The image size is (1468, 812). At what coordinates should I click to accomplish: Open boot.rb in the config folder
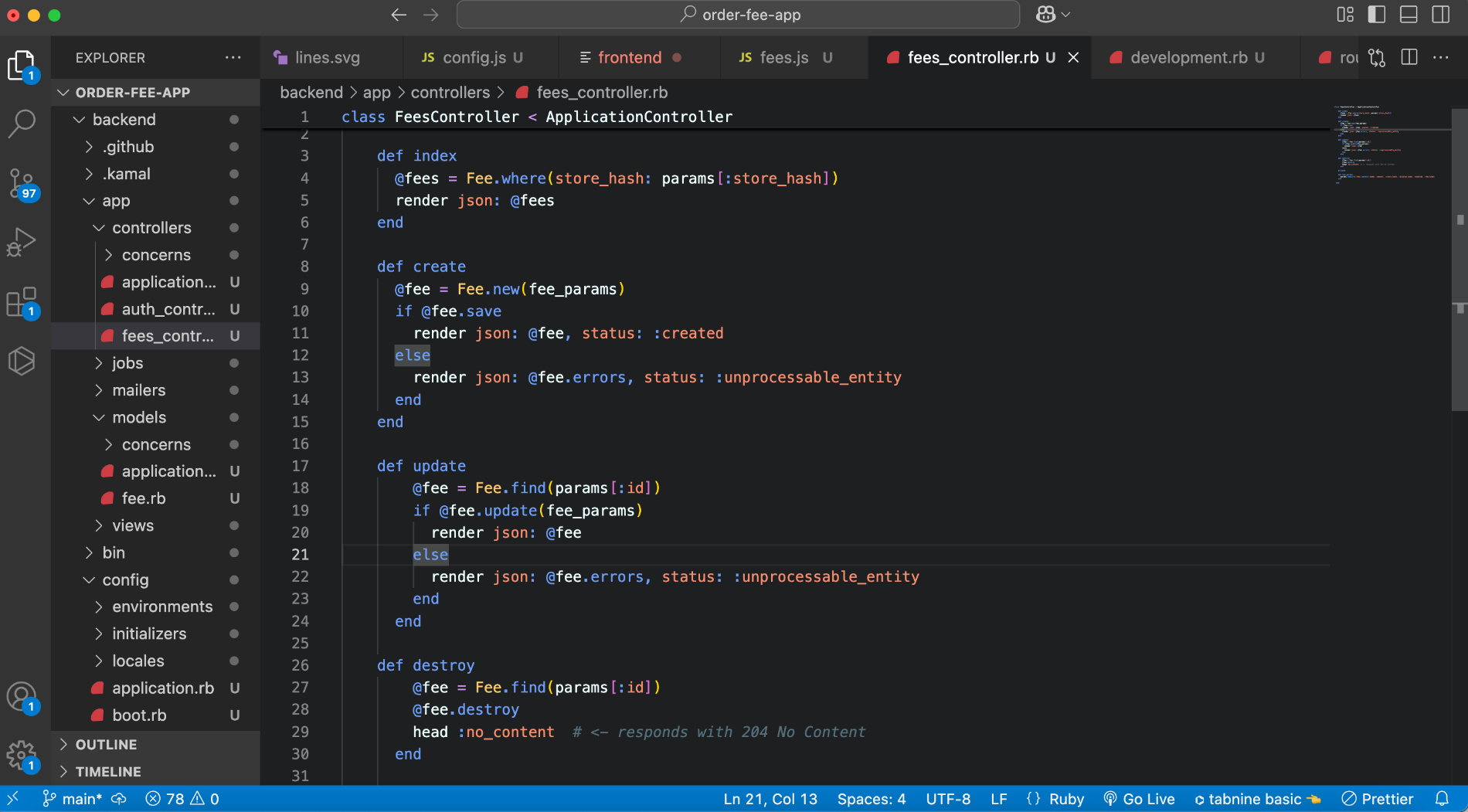pos(155,715)
